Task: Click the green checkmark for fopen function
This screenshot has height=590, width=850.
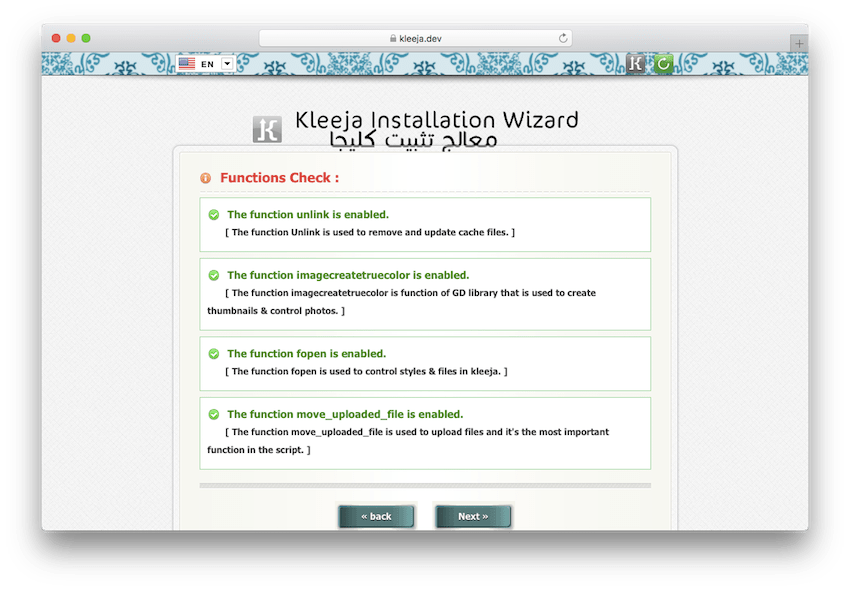Action: (214, 354)
